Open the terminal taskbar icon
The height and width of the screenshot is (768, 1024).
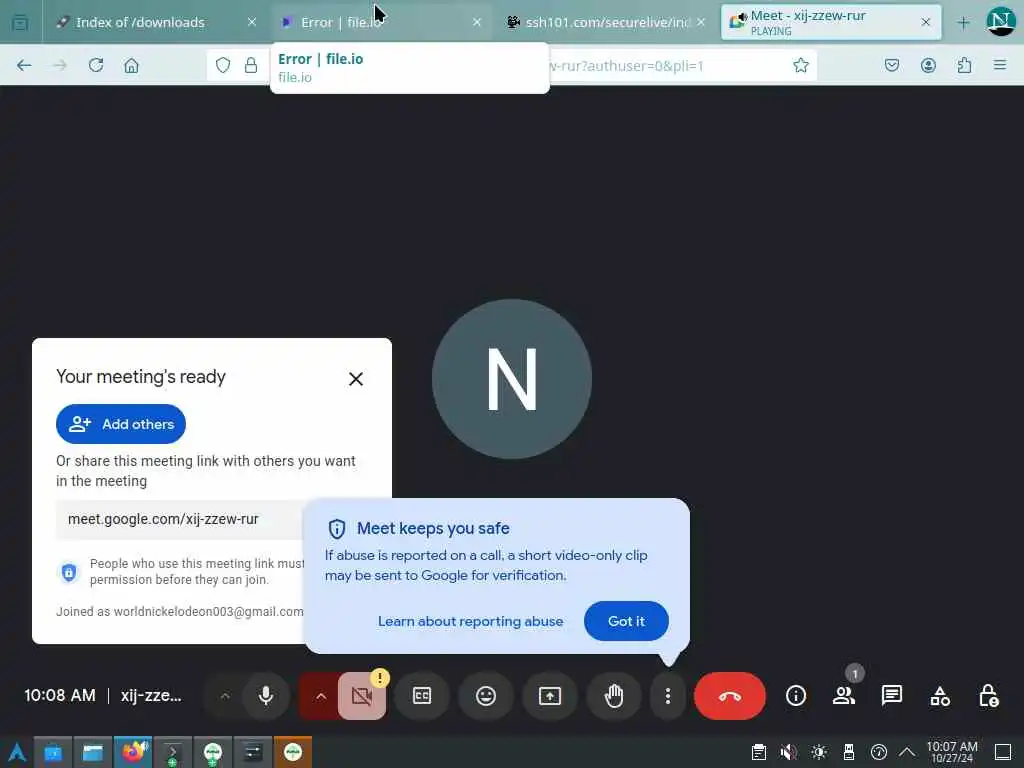pyautogui.click(x=172, y=752)
